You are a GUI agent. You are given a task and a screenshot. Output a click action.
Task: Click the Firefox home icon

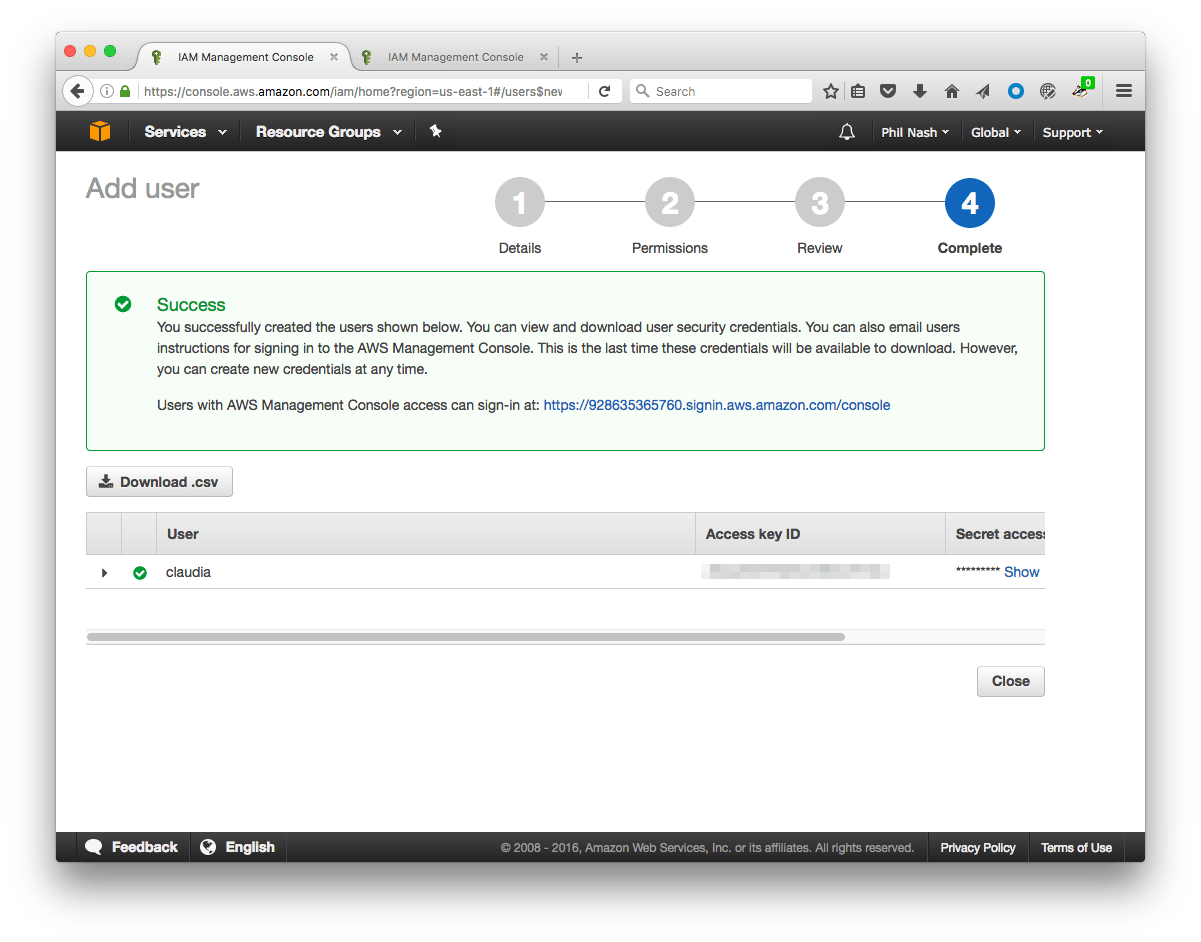point(951,91)
